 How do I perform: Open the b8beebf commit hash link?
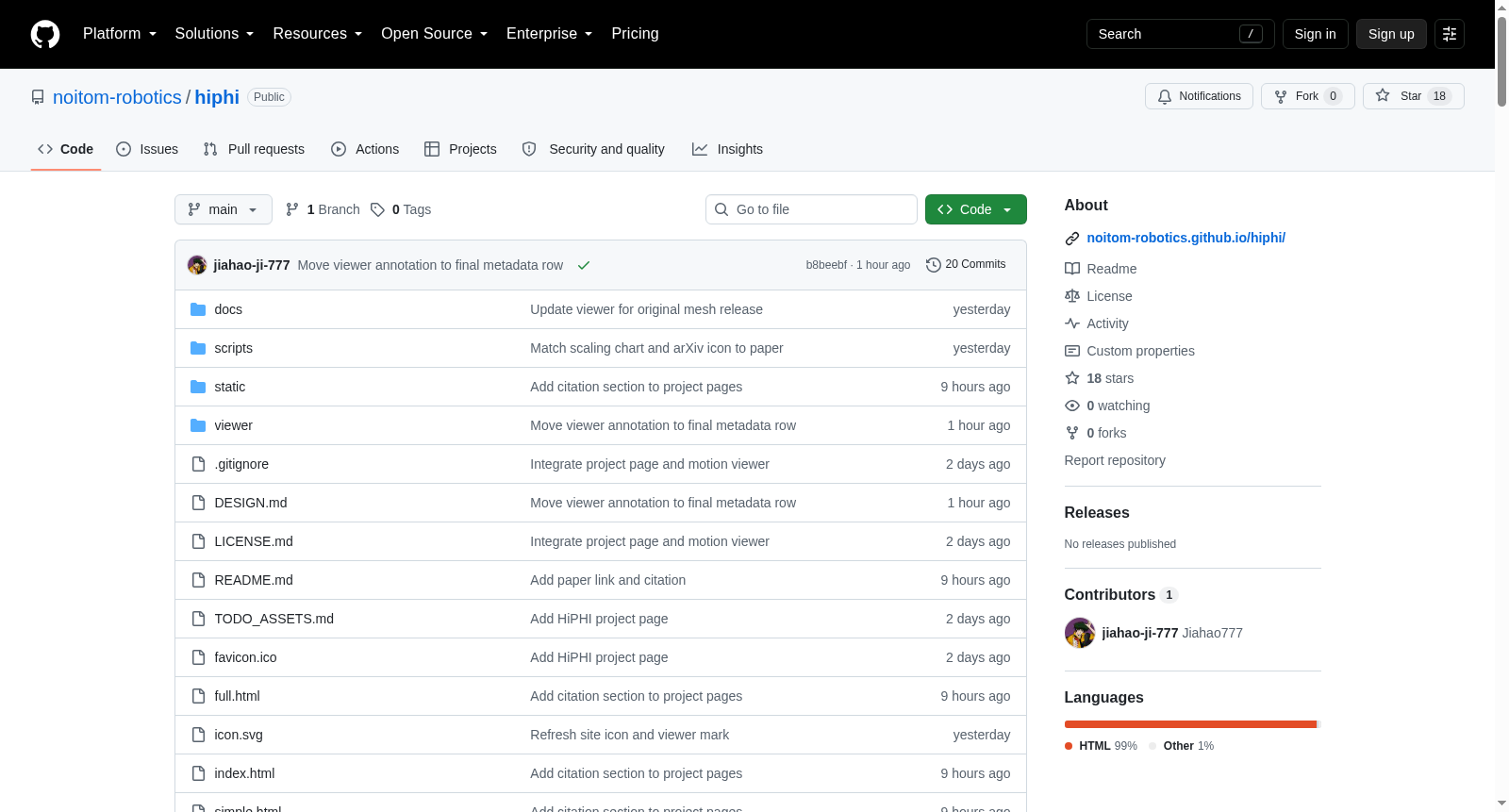pos(826,265)
